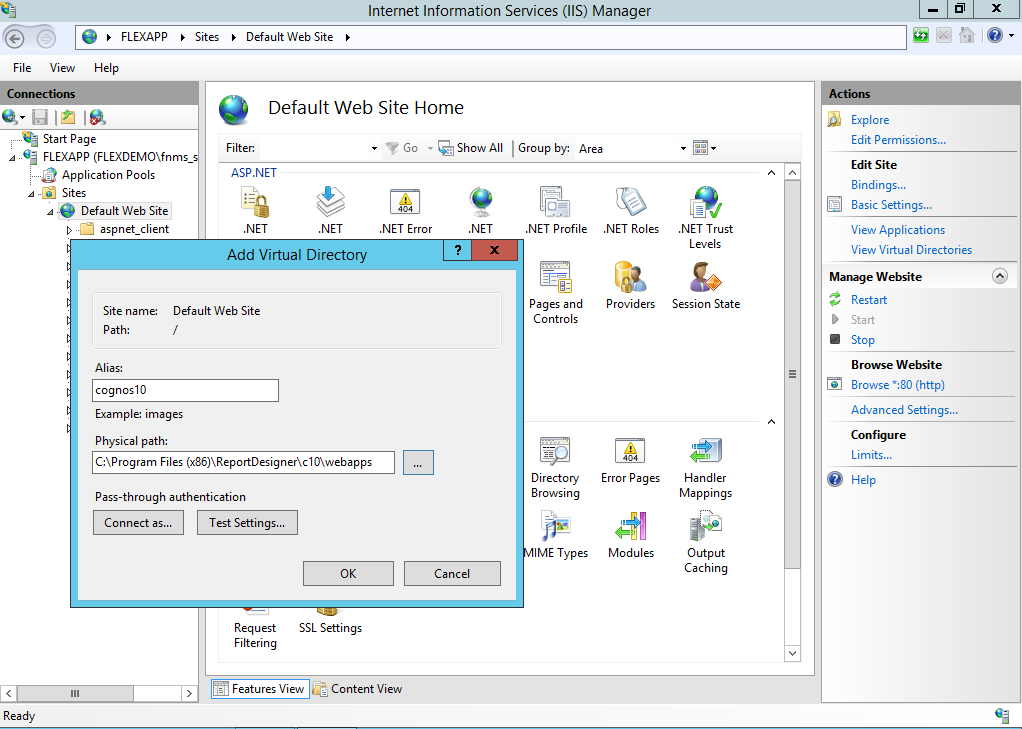Open Pages and Controls feature
The height and width of the screenshot is (729, 1022).
coord(555,292)
